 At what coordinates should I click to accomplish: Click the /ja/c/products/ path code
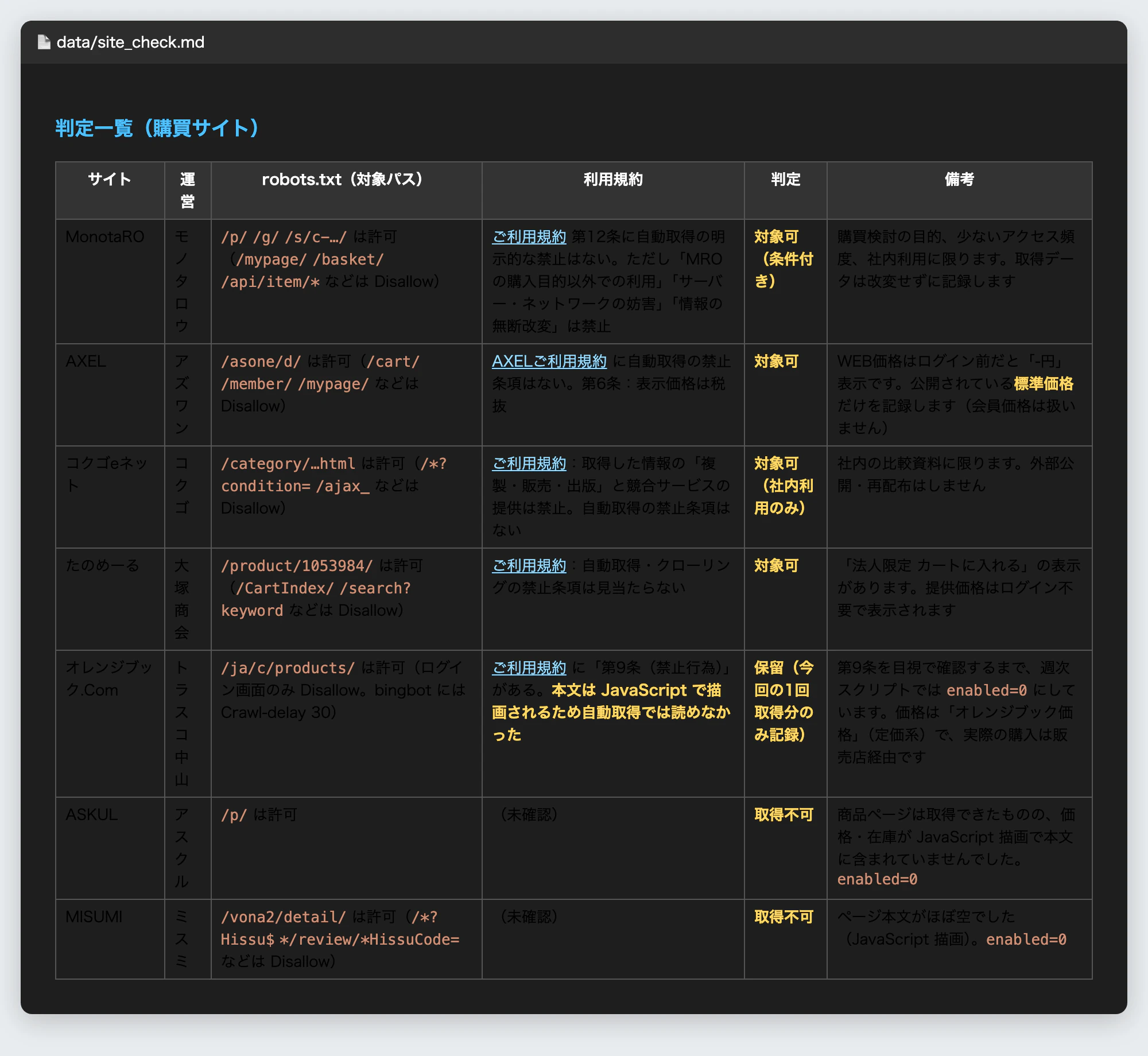coord(288,668)
